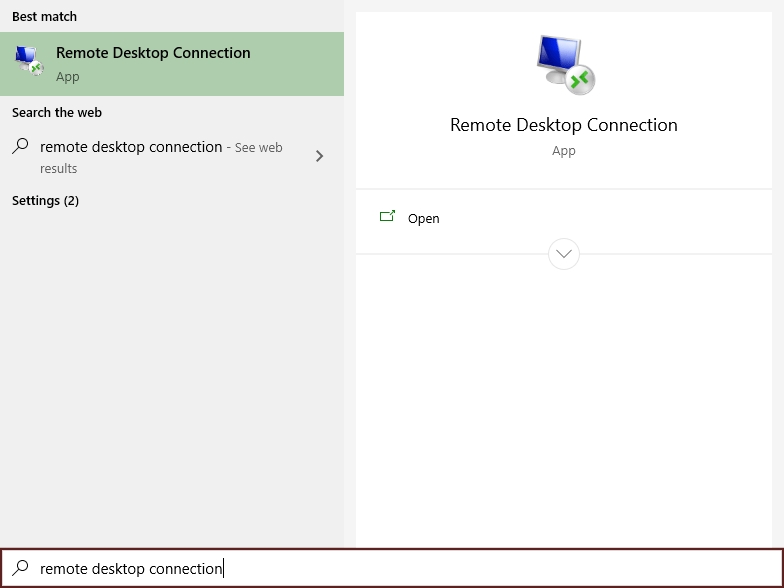The width and height of the screenshot is (784, 588).
Task: Click the 'App' subtitle in the Best match entry
Action: pos(67,77)
